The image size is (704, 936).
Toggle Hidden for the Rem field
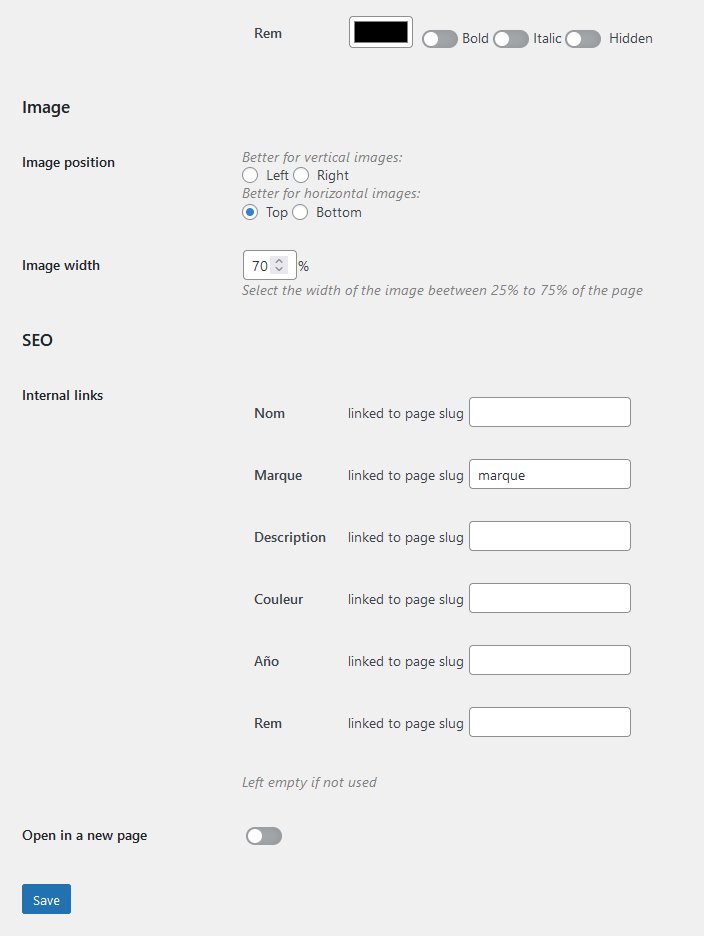[x=583, y=39]
